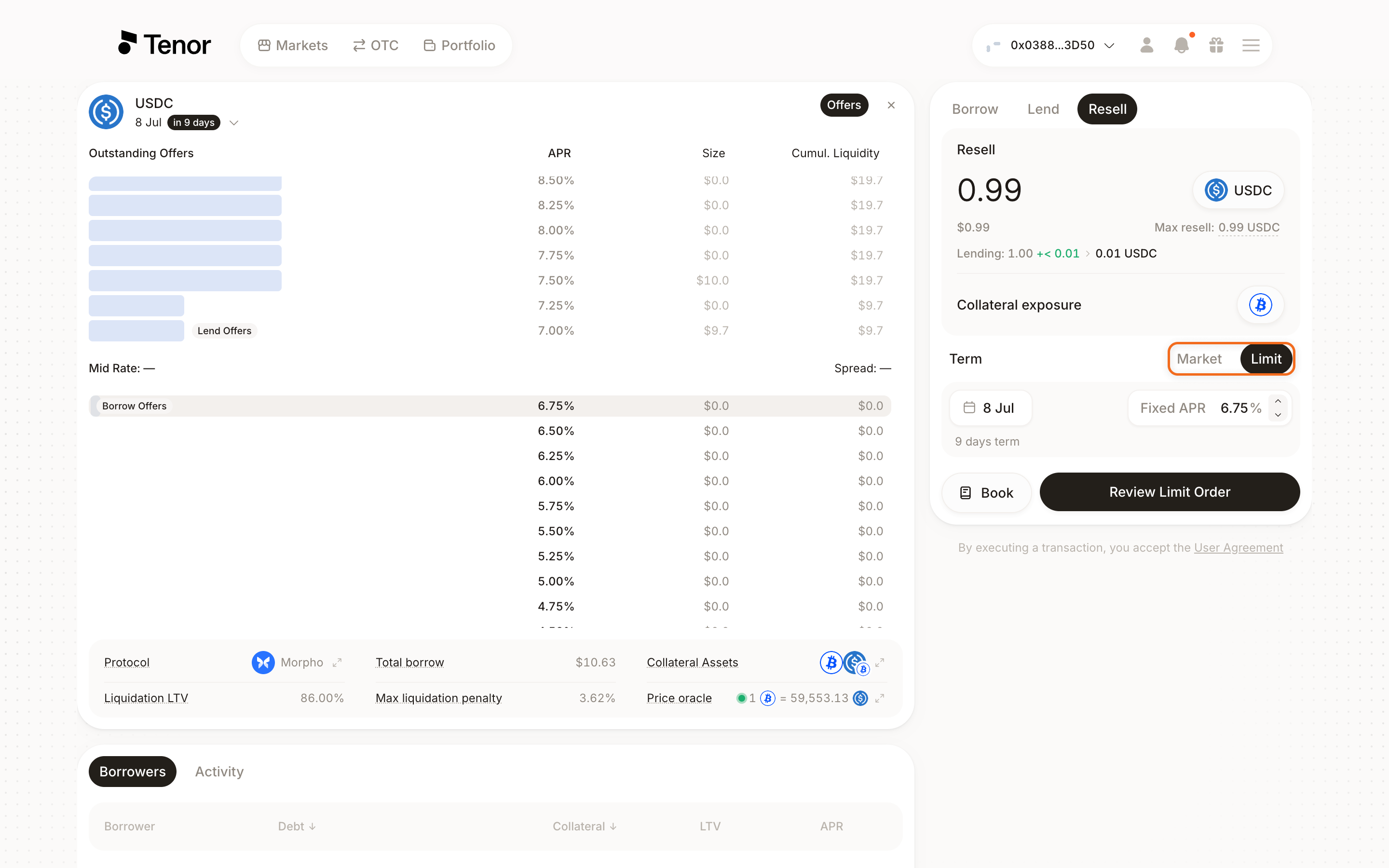Click the Total borrow label

410,663
